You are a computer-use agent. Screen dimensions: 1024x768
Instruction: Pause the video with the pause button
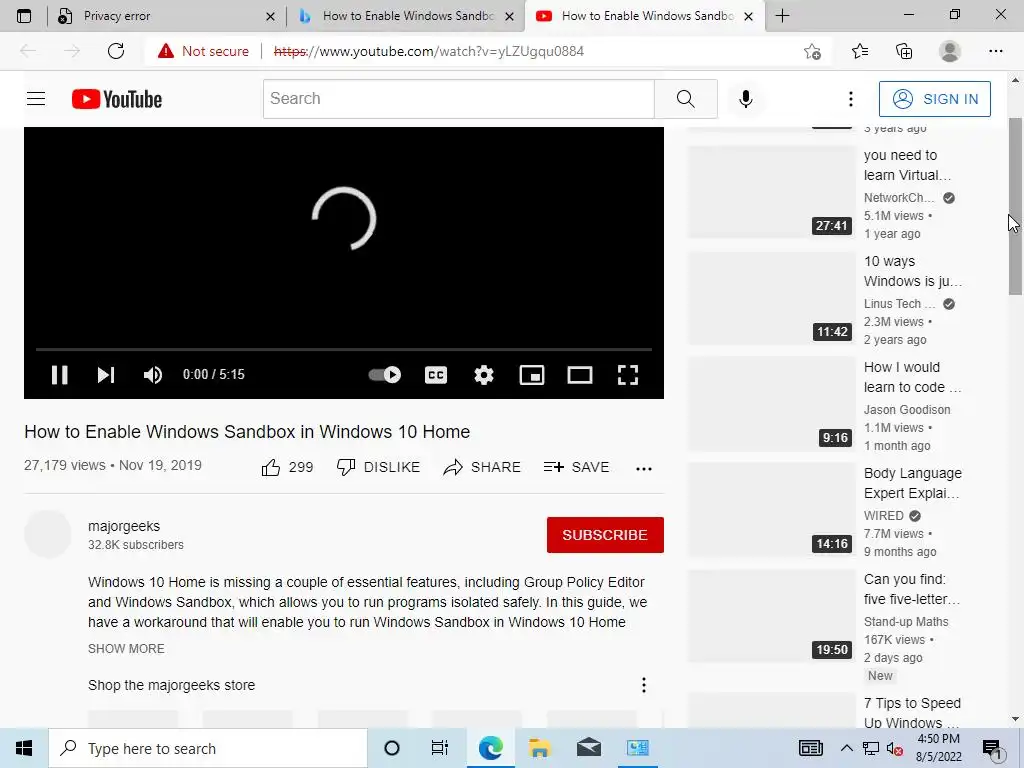point(59,375)
